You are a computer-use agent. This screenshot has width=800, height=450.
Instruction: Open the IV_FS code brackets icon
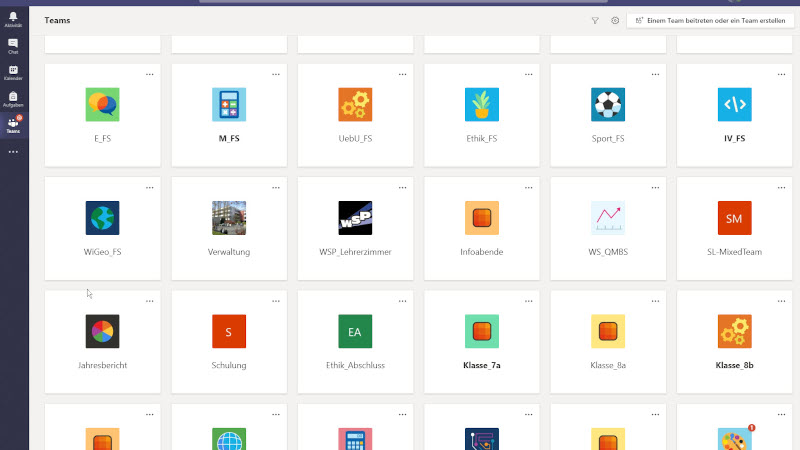click(735, 105)
